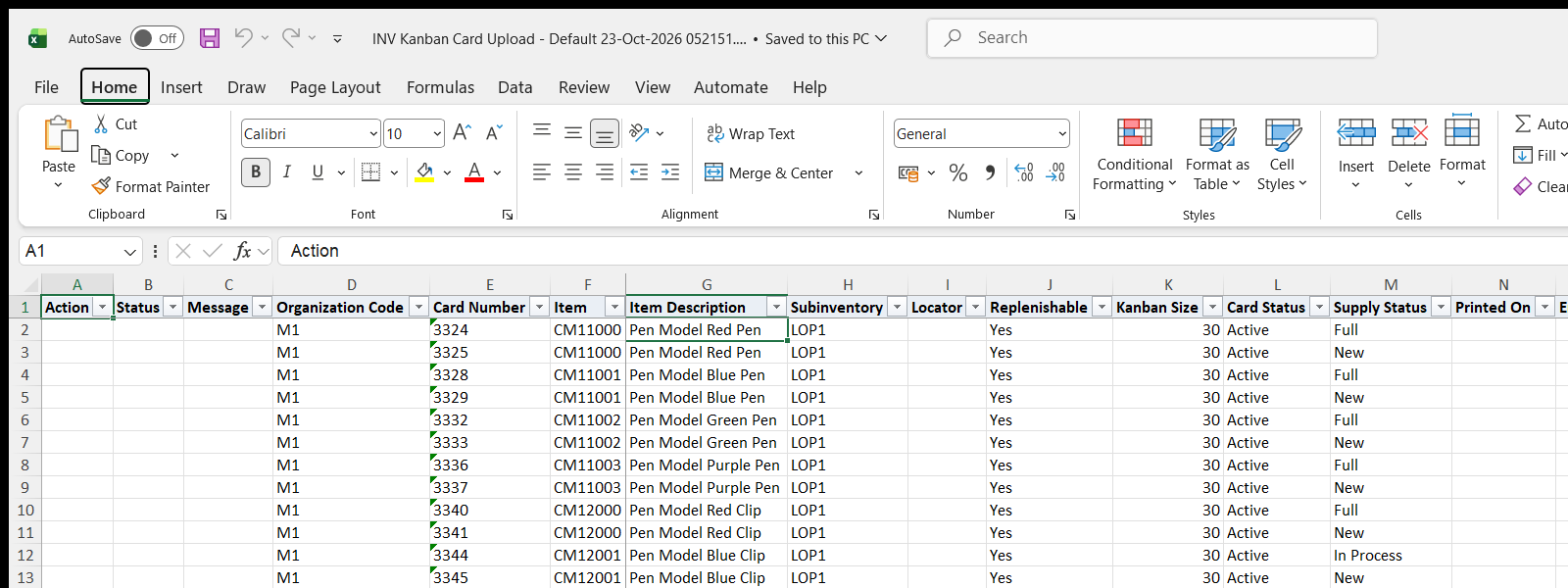Screen dimensions: 1568x588
Task: Click in the Search box
Action: pos(1151,38)
